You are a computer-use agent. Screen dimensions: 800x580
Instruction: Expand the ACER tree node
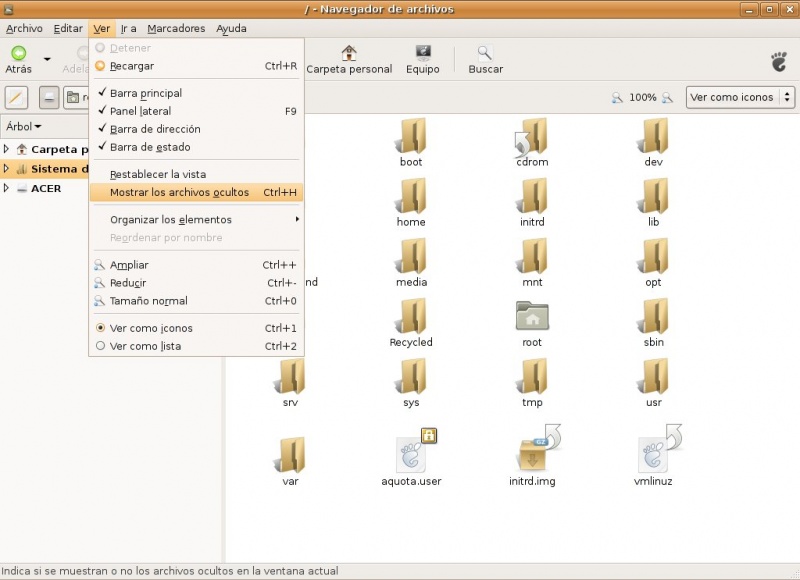pos(7,188)
